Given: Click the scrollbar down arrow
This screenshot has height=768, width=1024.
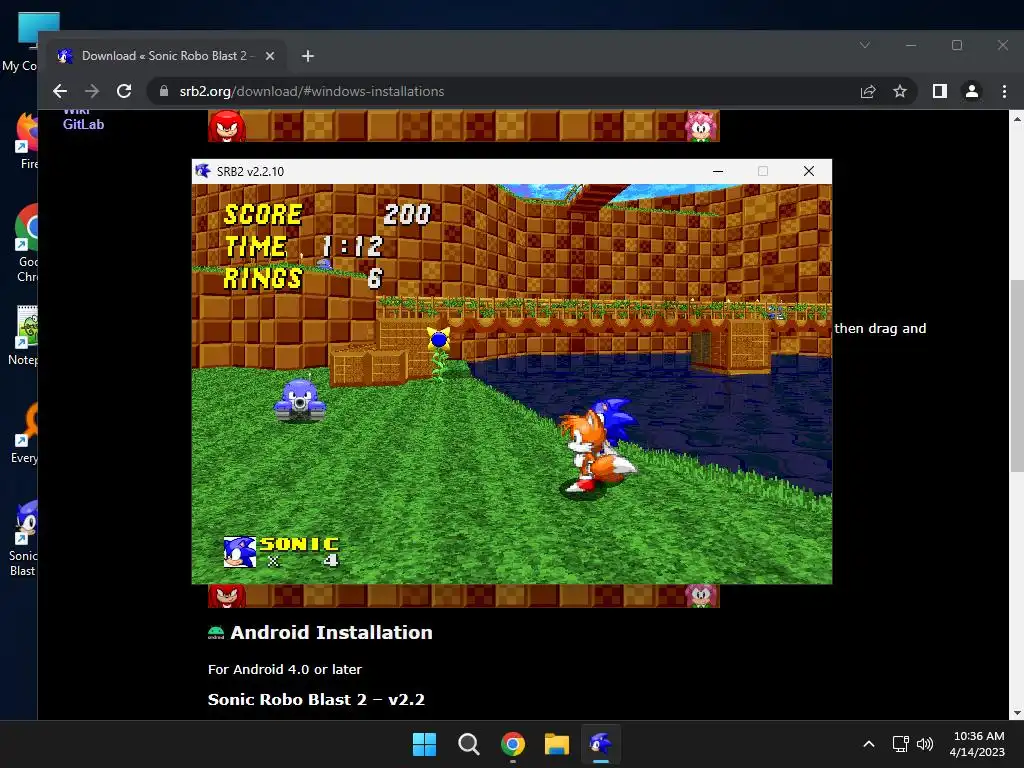Looking at the screenshot, I should click(x=1017, y=713).
